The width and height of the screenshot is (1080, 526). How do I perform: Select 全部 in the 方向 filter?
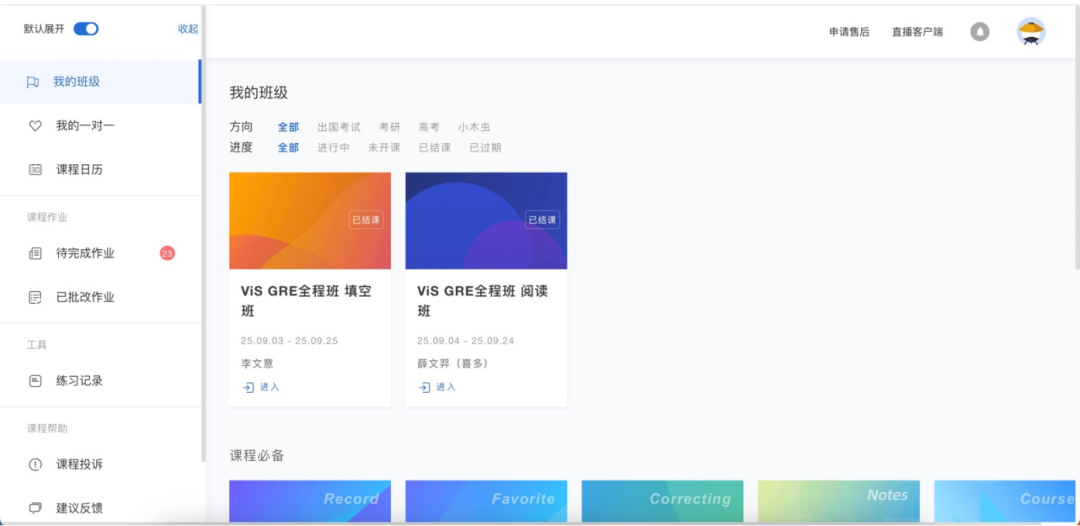coord(289,127)
